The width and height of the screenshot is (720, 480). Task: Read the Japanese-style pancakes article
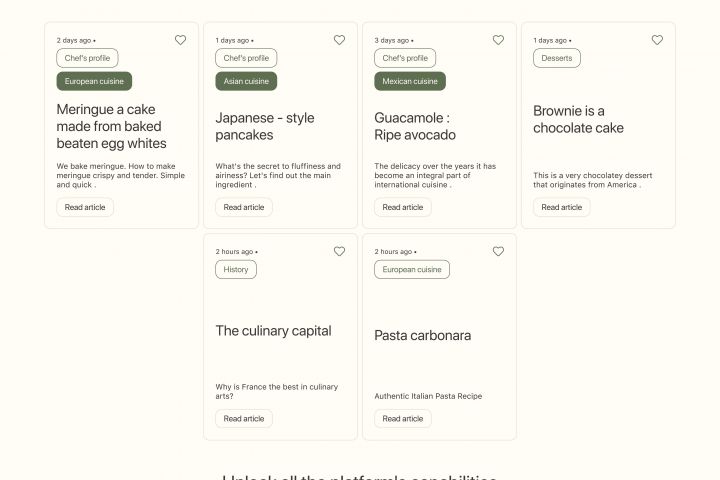tap(244, 207)
